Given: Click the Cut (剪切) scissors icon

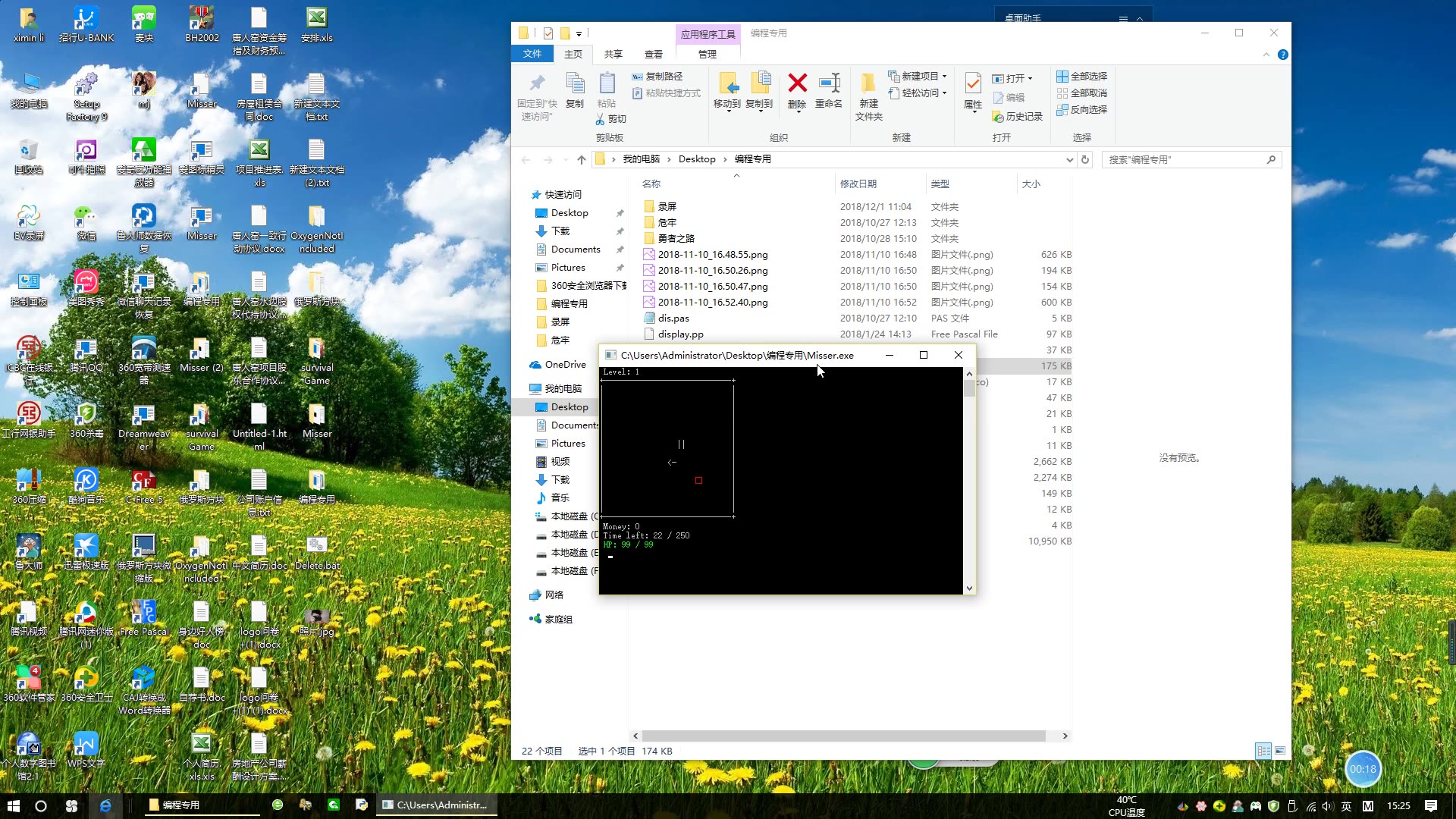Looking at the screenshot, I should point(601,119).
